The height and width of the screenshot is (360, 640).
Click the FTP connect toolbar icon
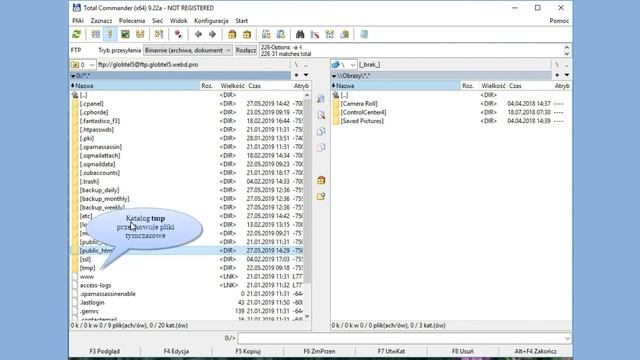266,34
